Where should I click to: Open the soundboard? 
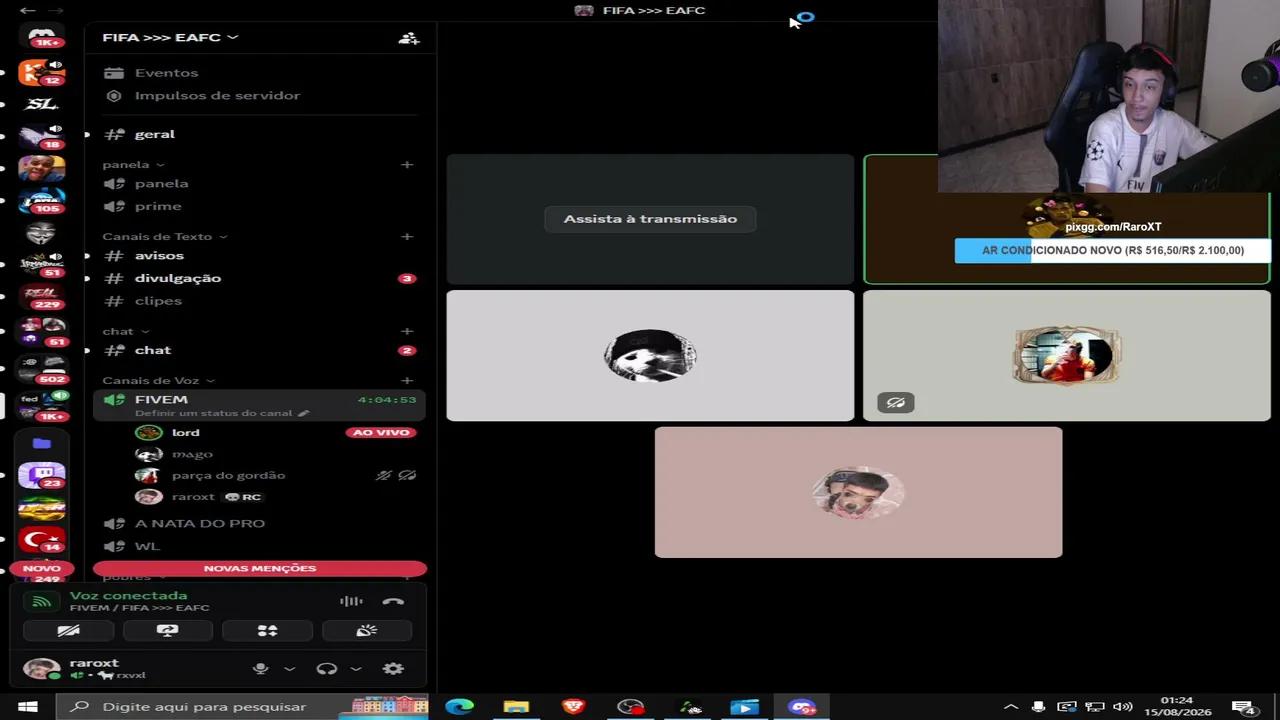tap(366, 631)
